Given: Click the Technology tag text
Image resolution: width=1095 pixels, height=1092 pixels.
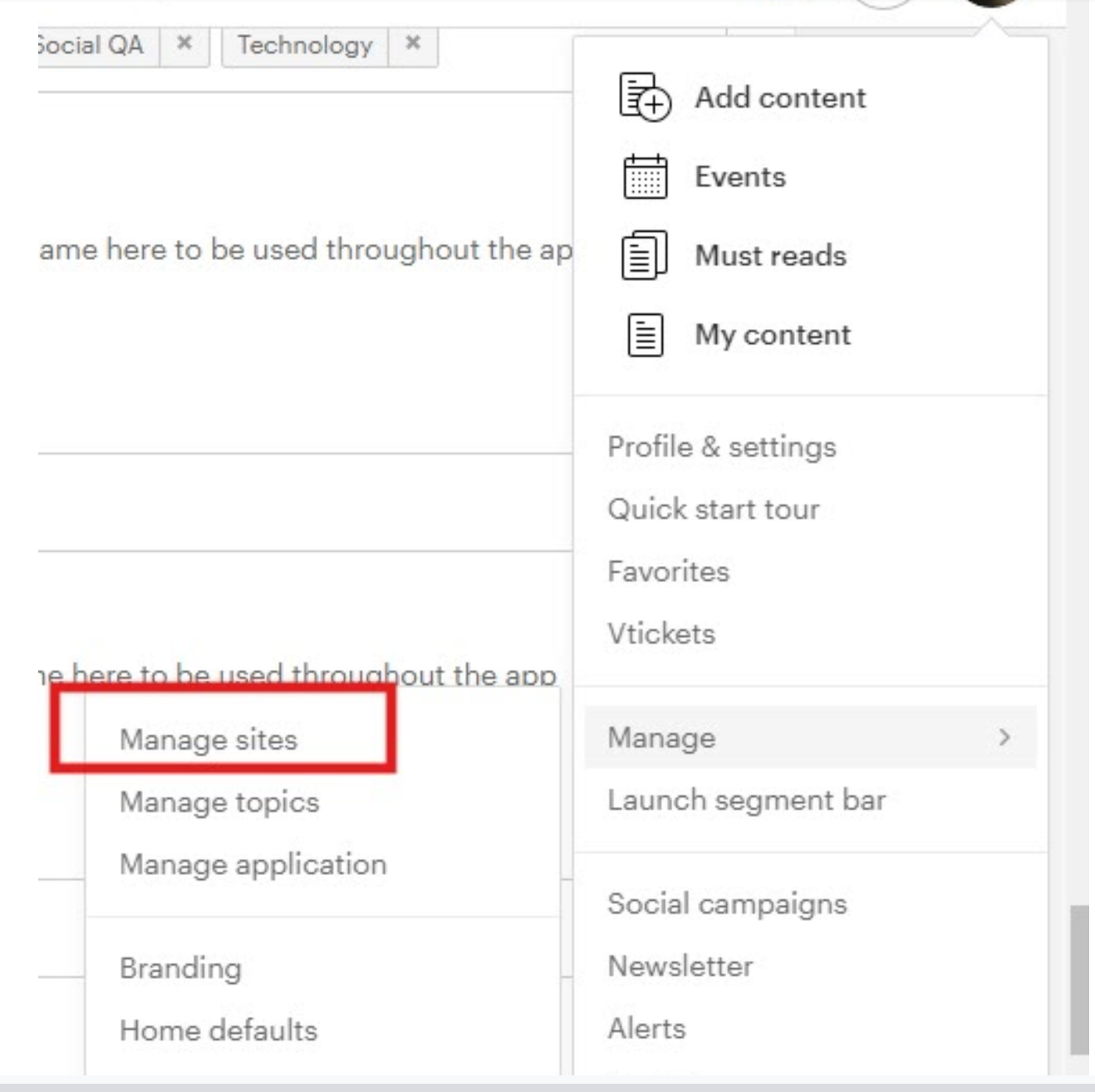Looking at the screenshot, I should [305, 44].
